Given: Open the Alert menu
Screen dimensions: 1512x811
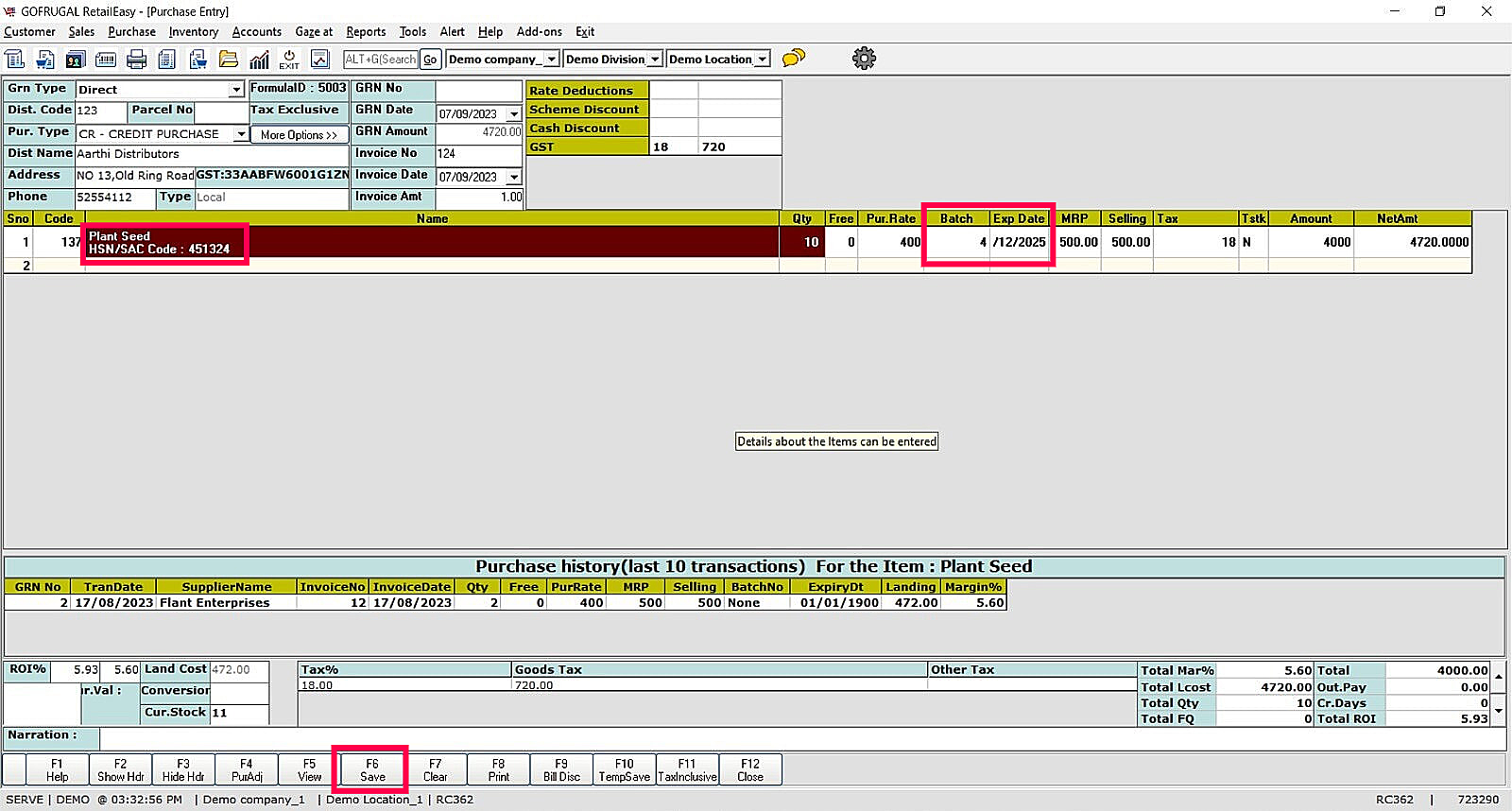Looking at the screenshot, I should (453, 31).
